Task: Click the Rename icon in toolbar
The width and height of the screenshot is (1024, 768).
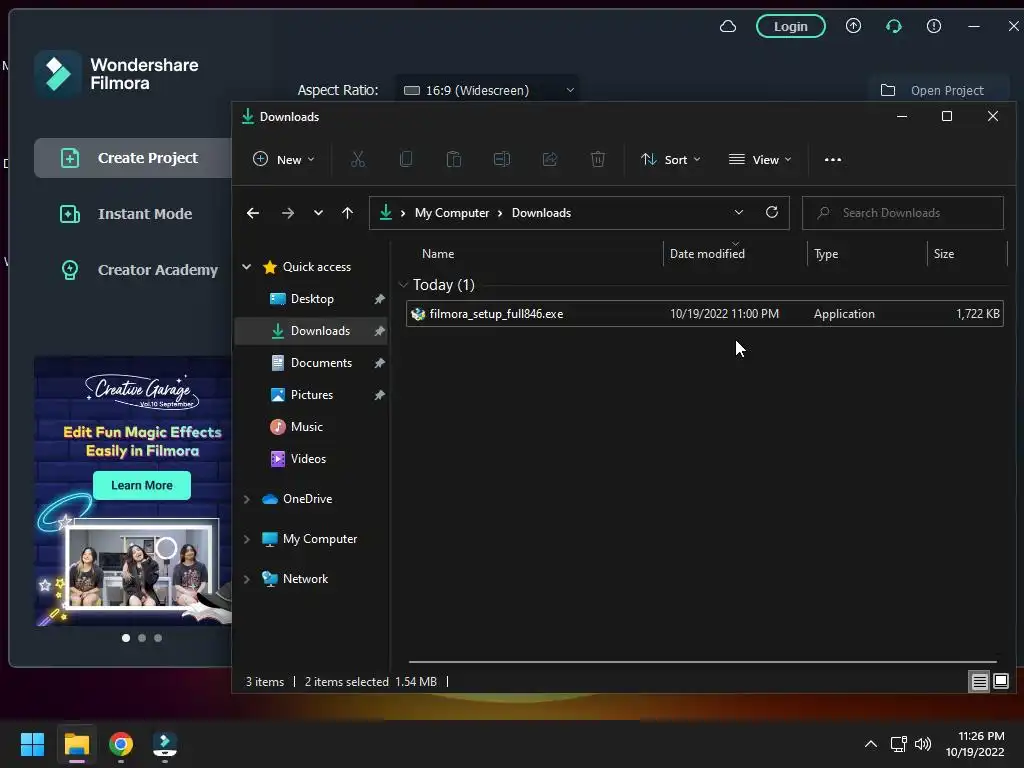Action: (502, 159)
